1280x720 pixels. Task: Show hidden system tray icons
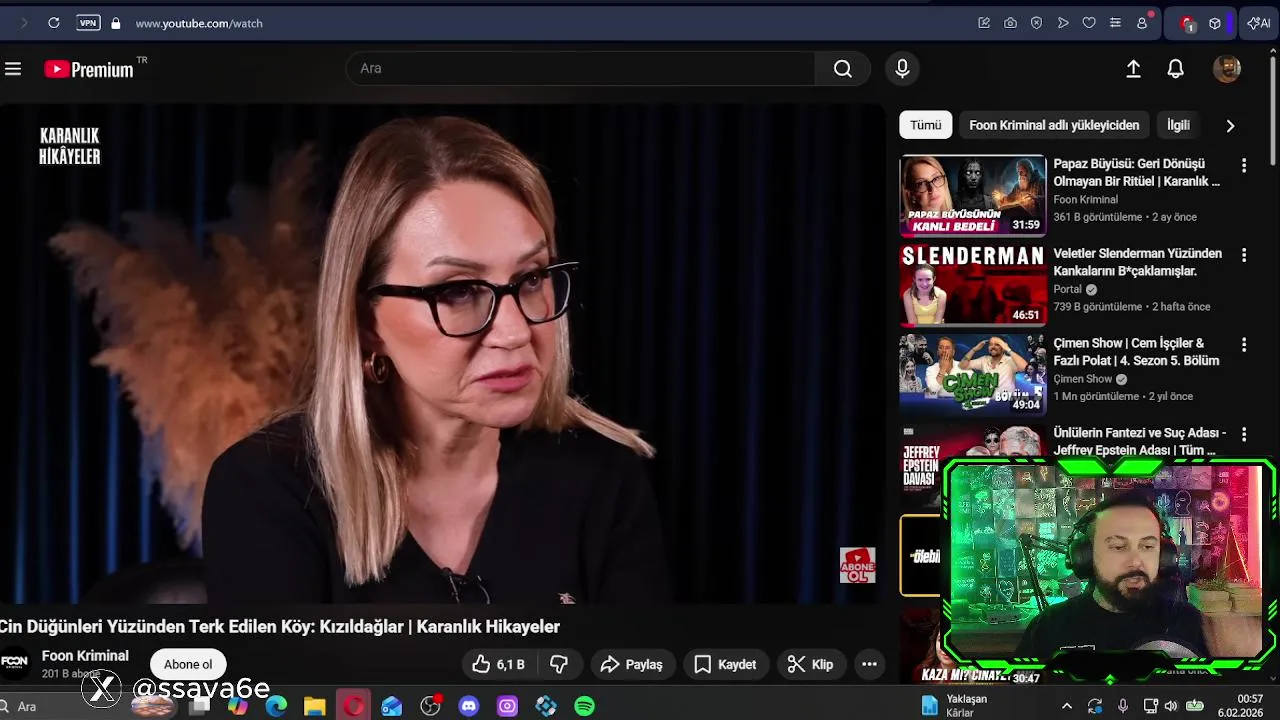[1066, 706]
